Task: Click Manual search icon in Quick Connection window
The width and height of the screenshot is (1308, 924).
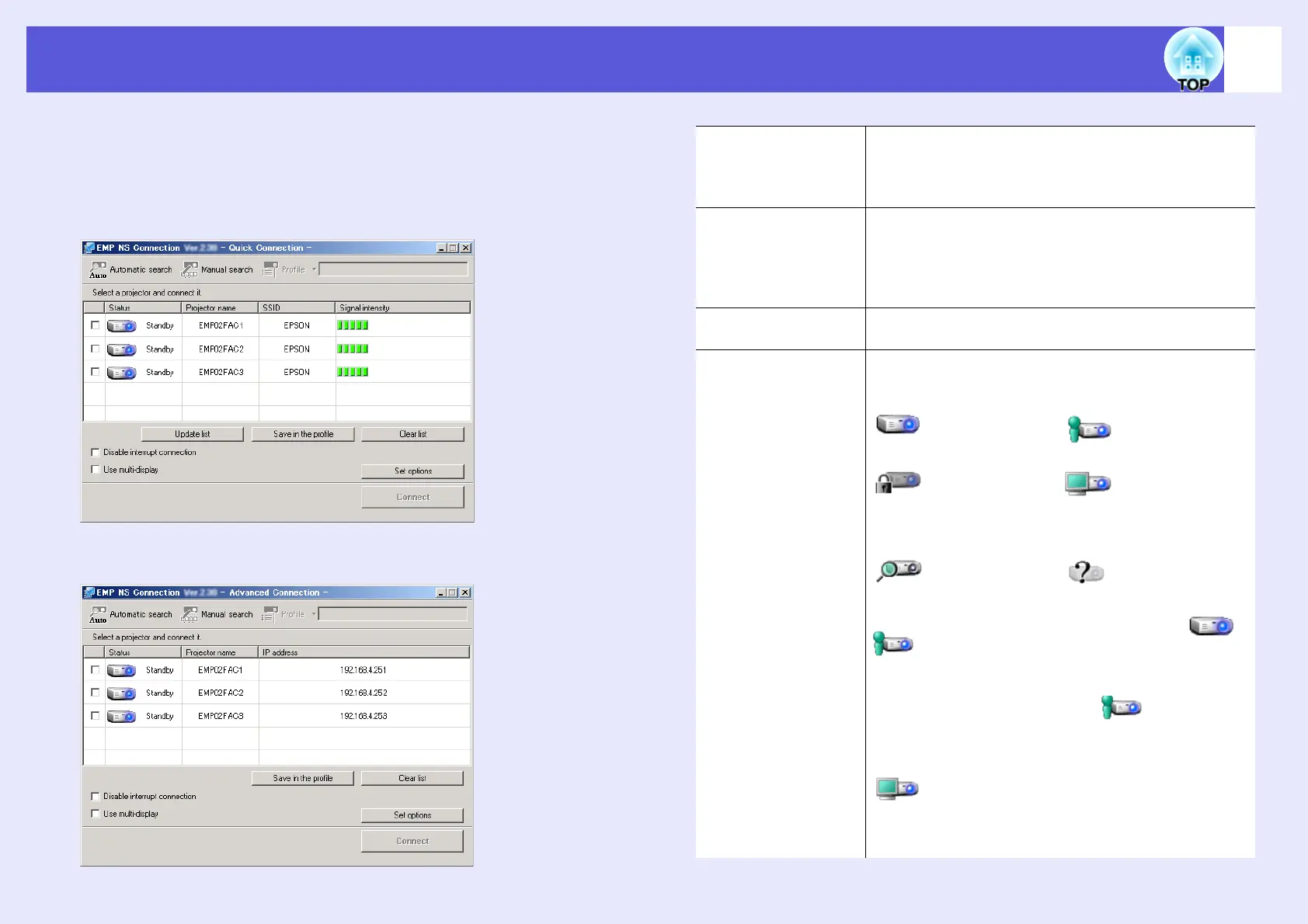Action: 190,269
